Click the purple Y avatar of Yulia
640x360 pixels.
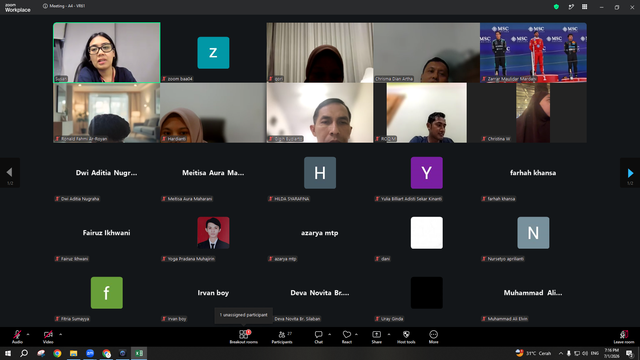pos(427,173)
